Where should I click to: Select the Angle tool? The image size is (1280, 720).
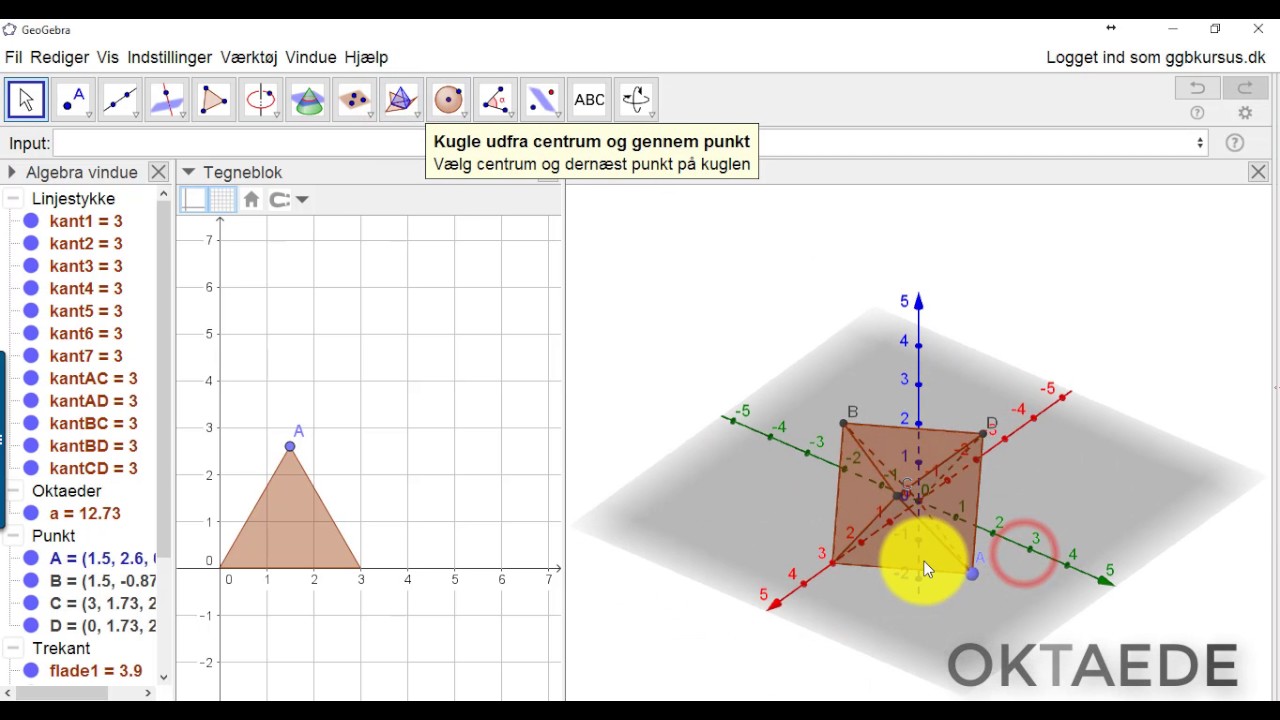coord(496,100)
